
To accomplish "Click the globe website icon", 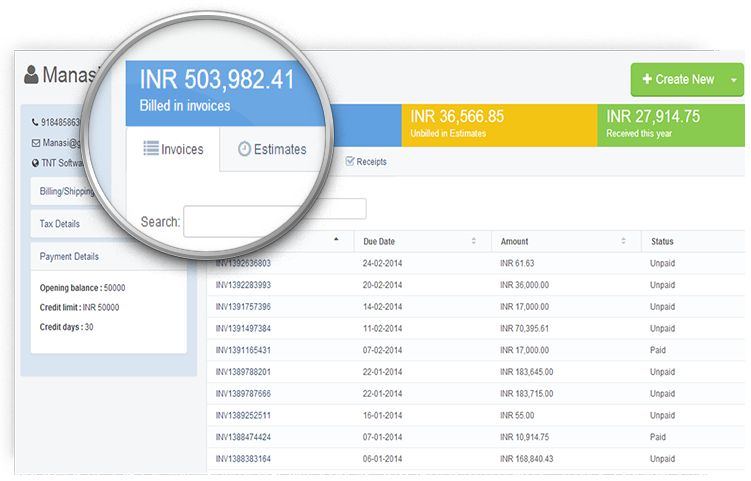I will coord(35,163).
